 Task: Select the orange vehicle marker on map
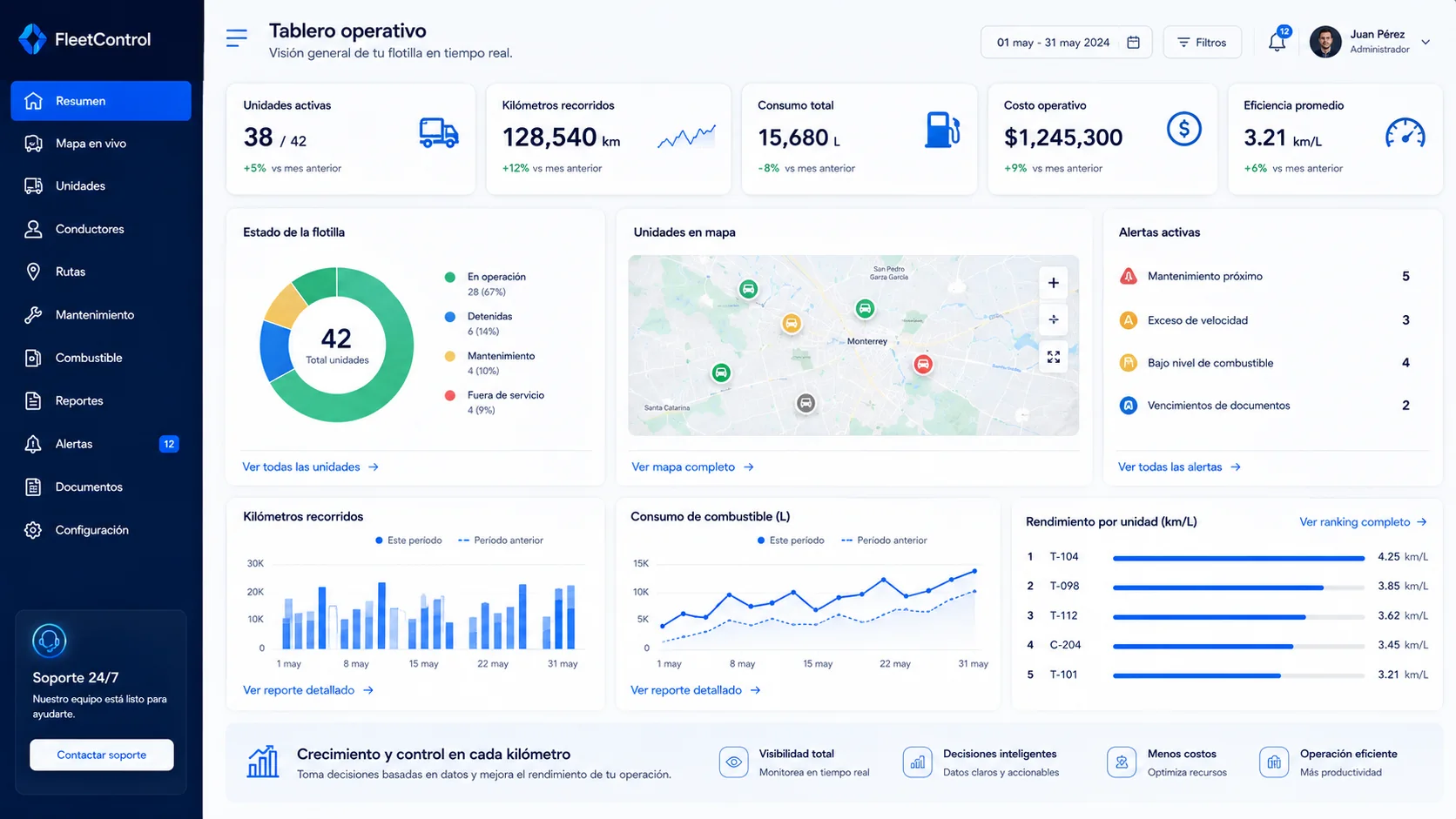point(791,324)
